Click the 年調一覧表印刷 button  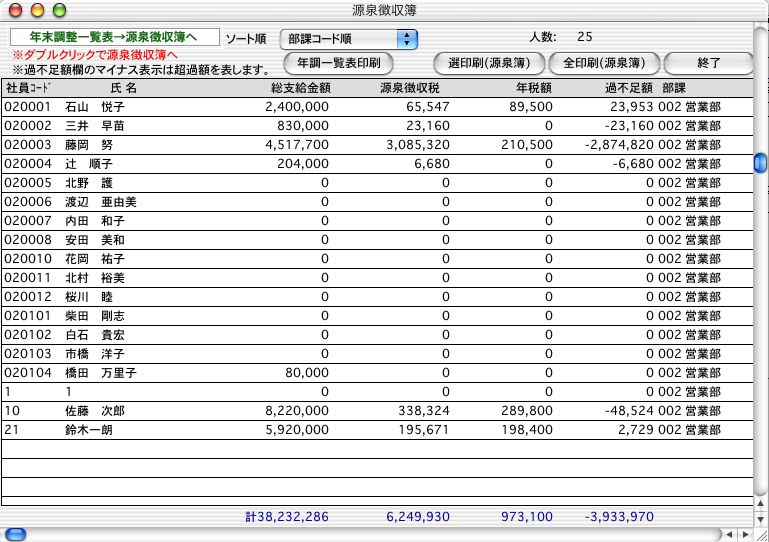pos(338,63)
